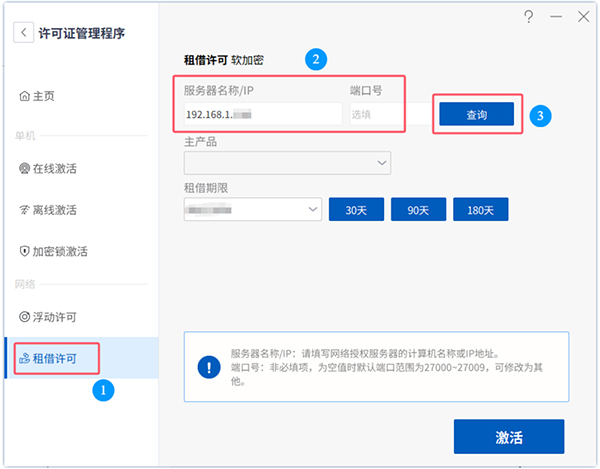The image size is (600, 469).
Task: Select the 在线激活 globe icon
Action: tap(24, 168)
